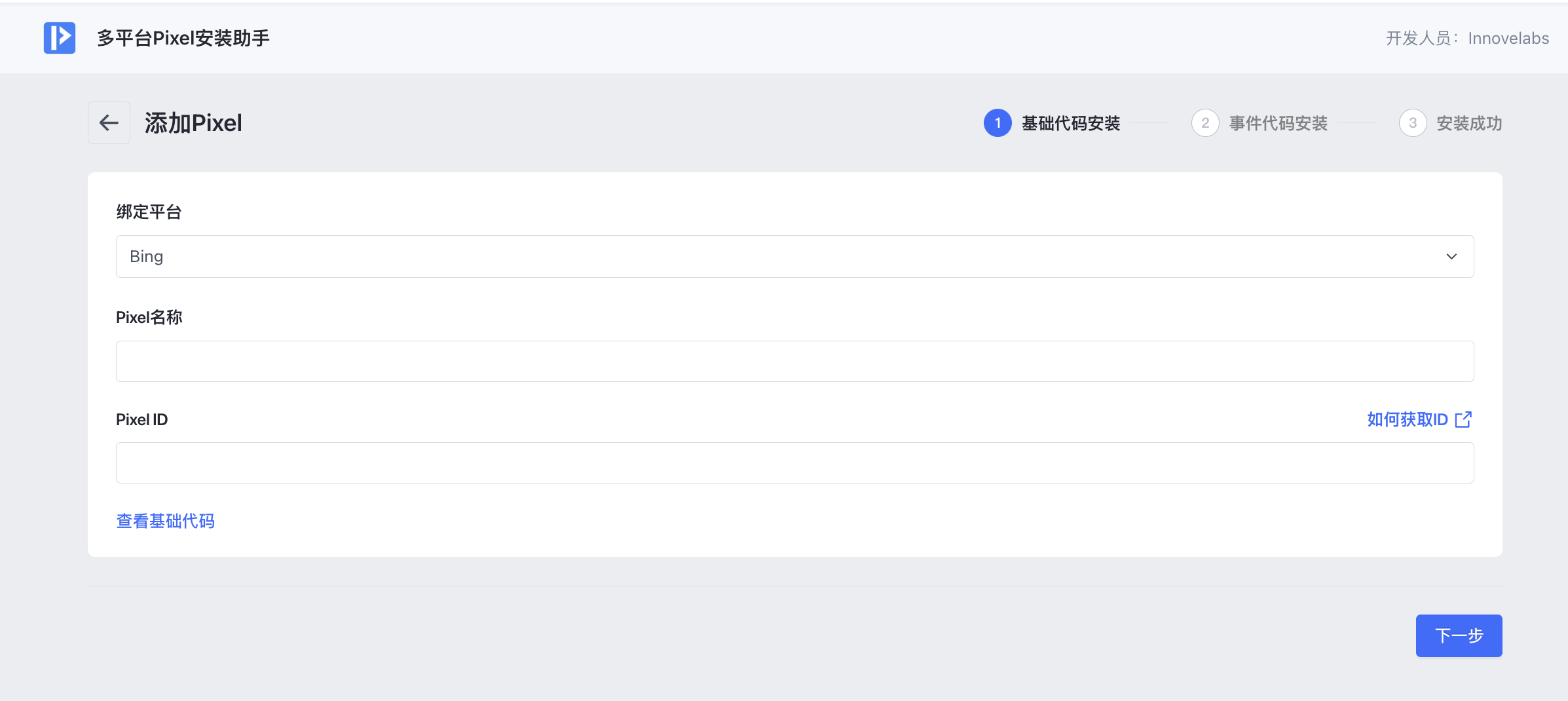Click the step 1 circle icon

[998, 123]
